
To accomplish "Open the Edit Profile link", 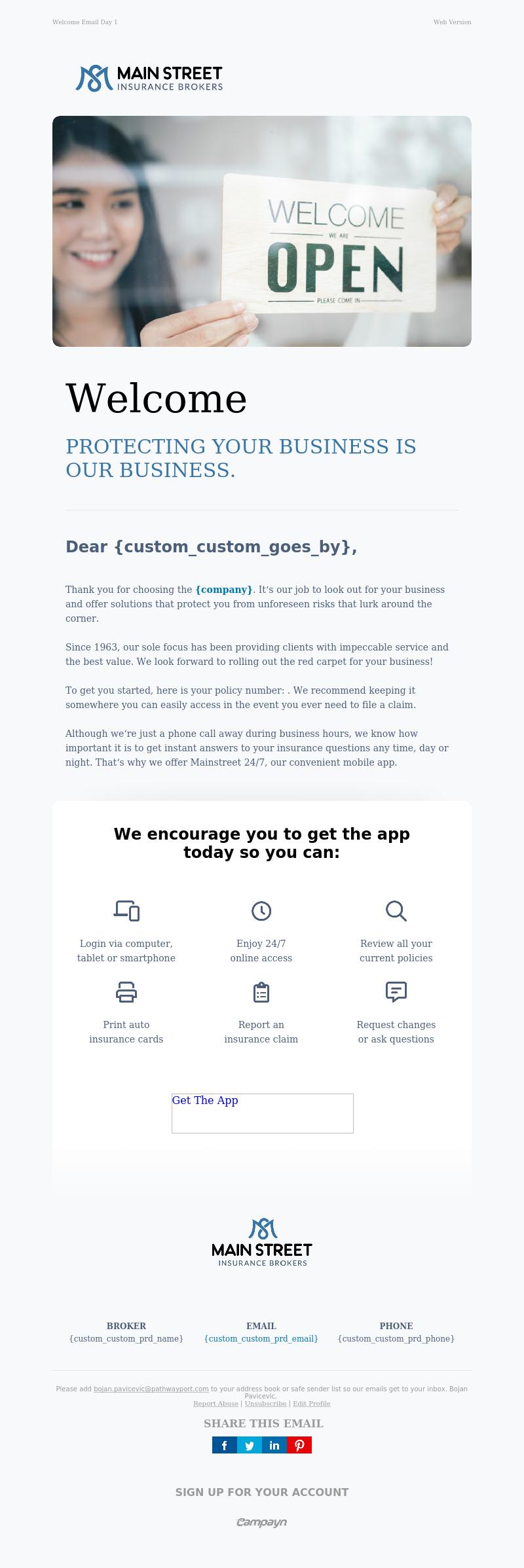I will [312, 1403].
